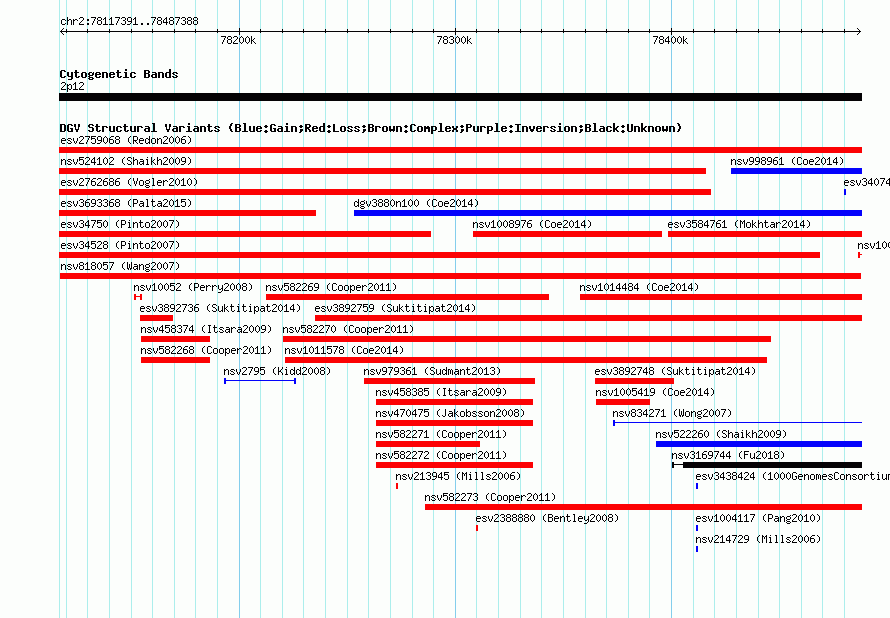Click the 2p12 cytogenetic band label
890x618 pixels.
72,86
